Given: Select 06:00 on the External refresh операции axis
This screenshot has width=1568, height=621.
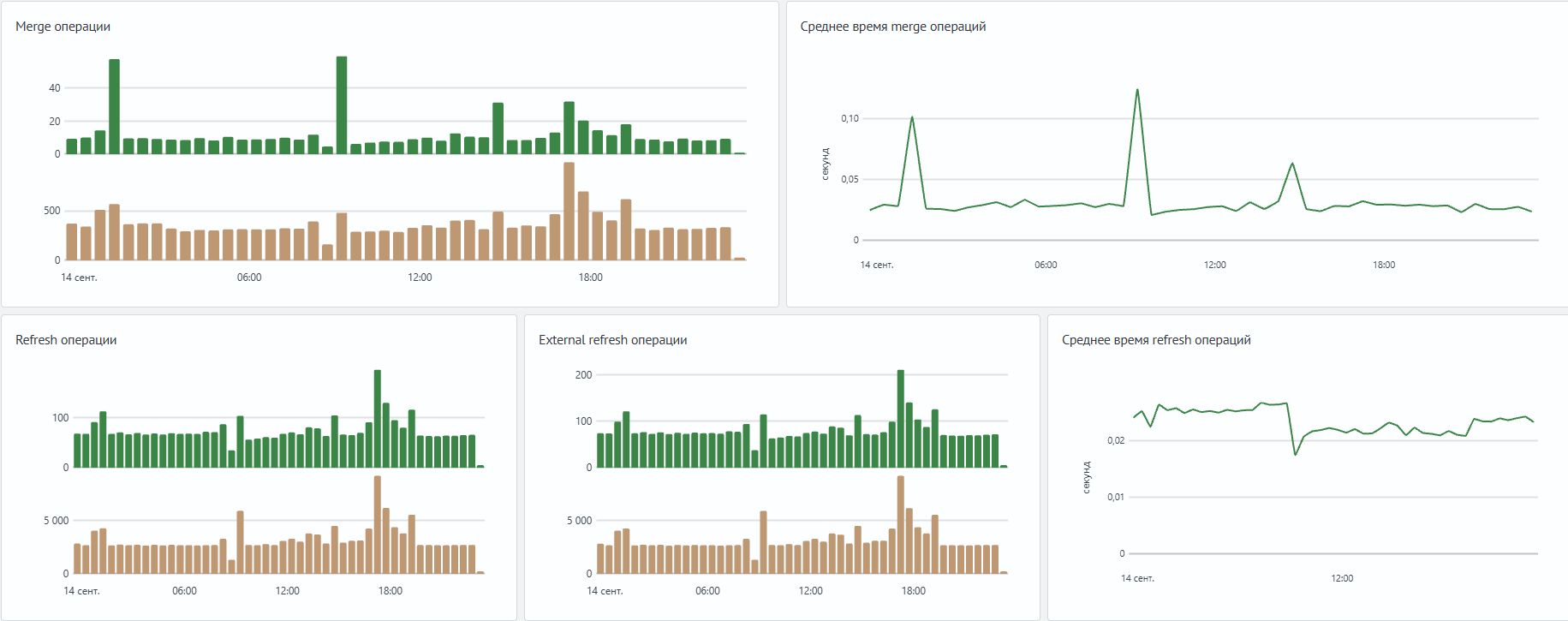Looking at the screenshot, I should [707, 591].
